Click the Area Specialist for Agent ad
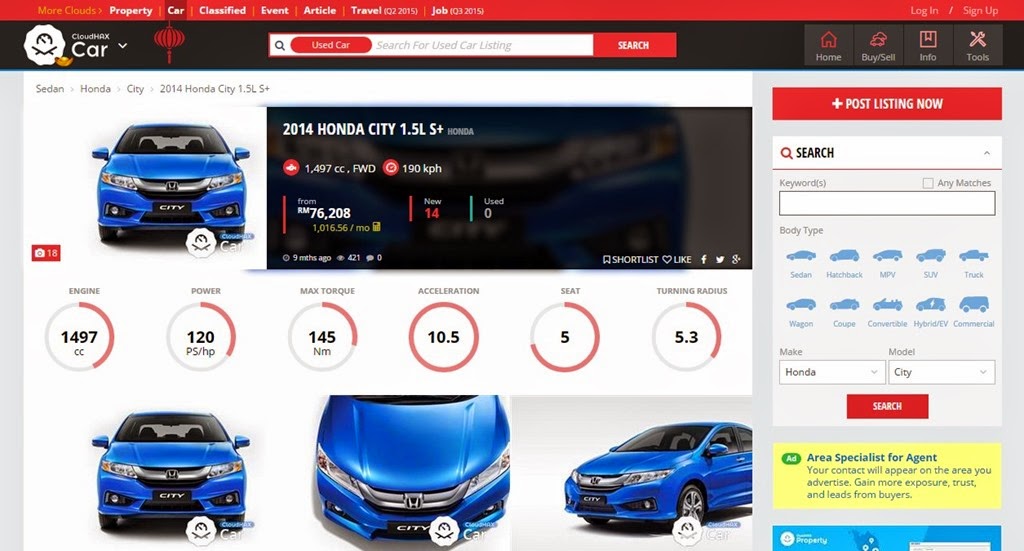The image size is (1024, 551). coord(887,476)
